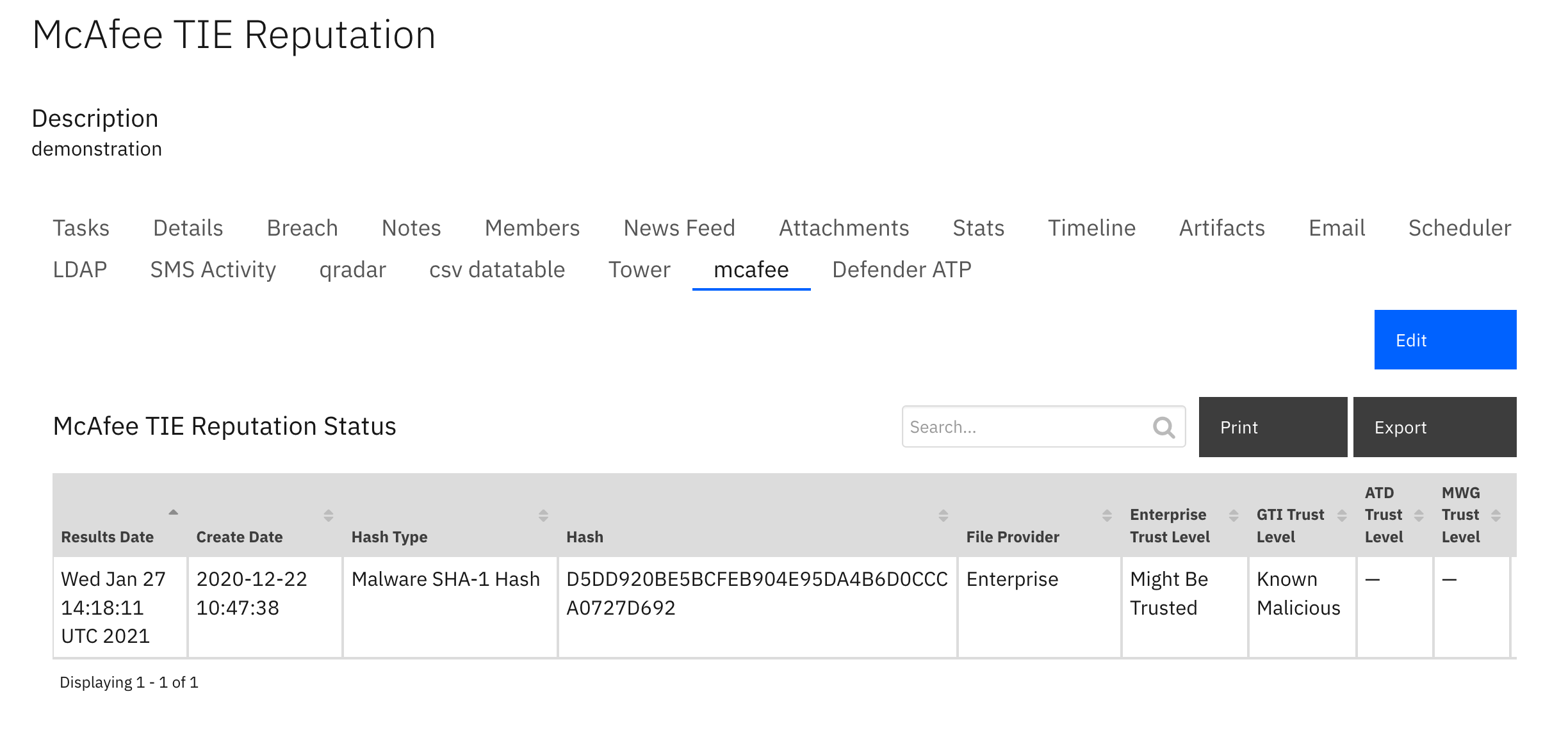The height and width of the screenshot is (744, 1568).
Task: Click the search magnifier icon
Action: tap(1163, 427)
